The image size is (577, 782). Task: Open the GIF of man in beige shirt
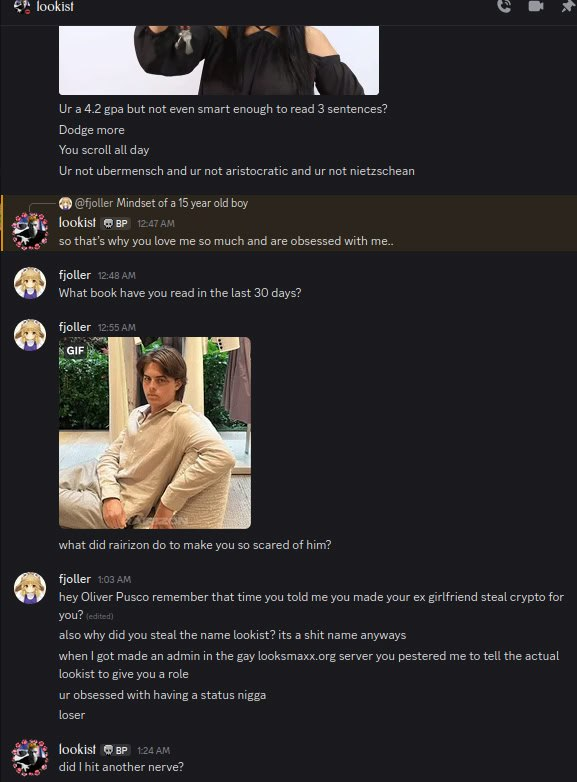coord(155,433)
